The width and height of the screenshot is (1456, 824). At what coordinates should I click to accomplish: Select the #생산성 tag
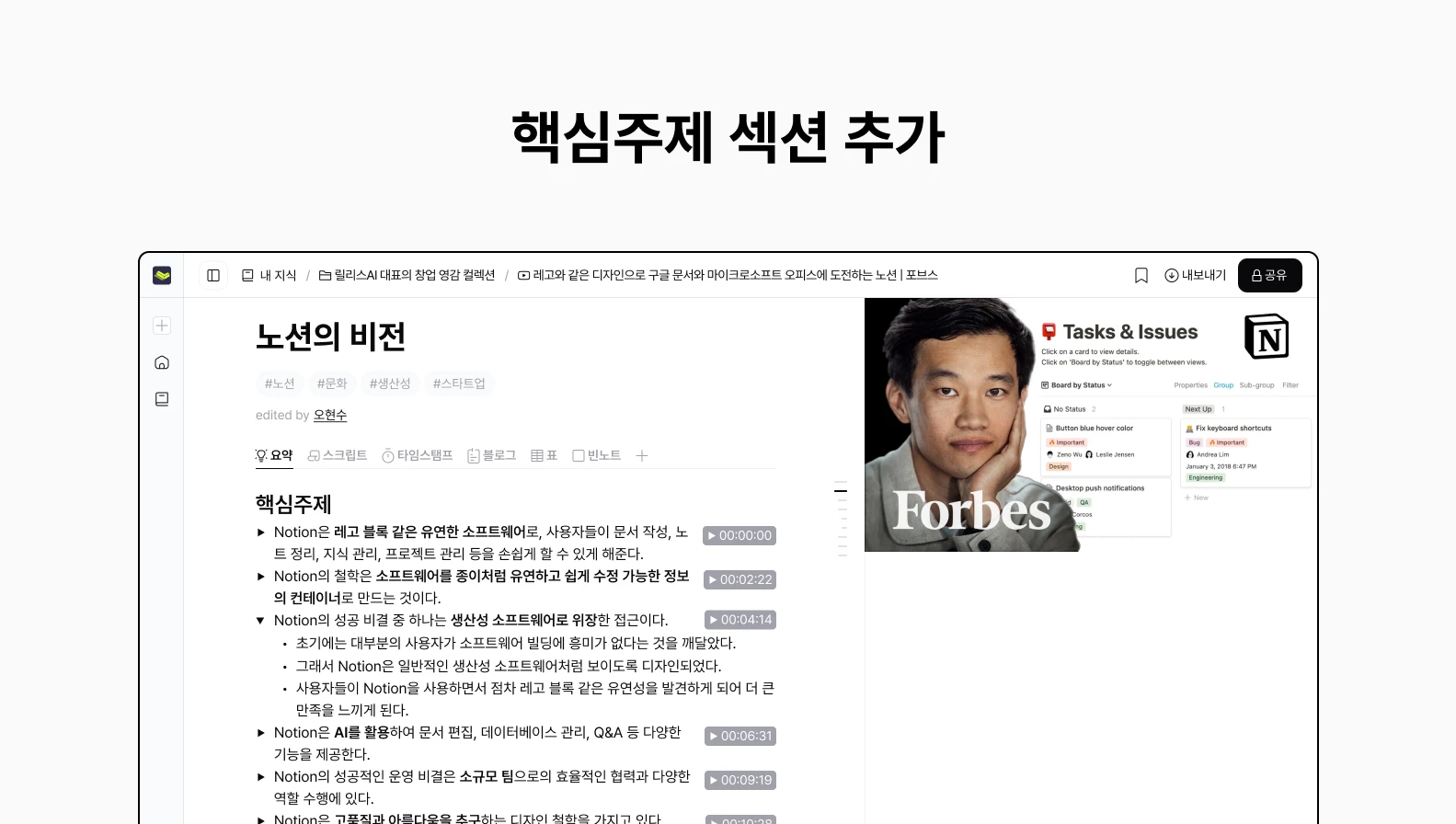pos(390,383)
